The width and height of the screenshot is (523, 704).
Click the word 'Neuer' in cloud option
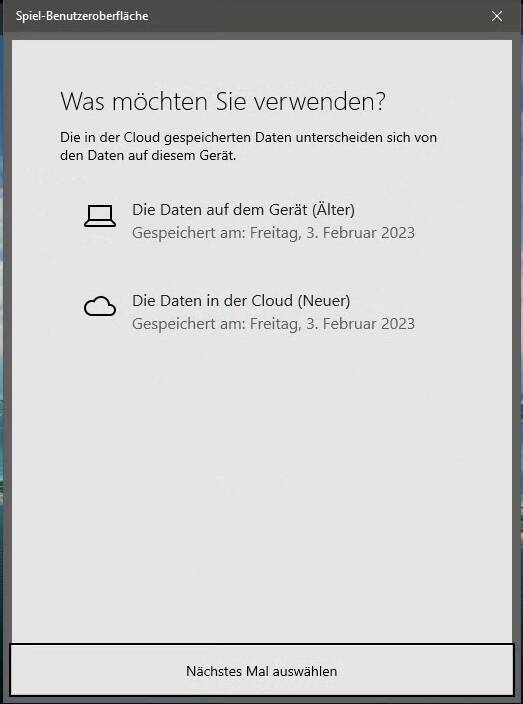click(324, 300)
